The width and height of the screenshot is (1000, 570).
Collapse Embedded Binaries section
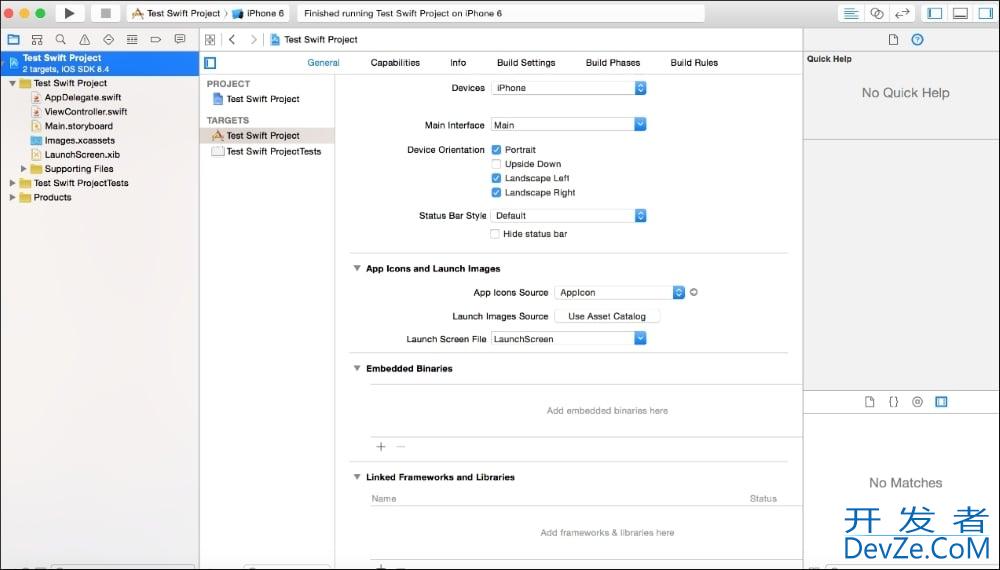pyautogui.click(x=357, y=369)
